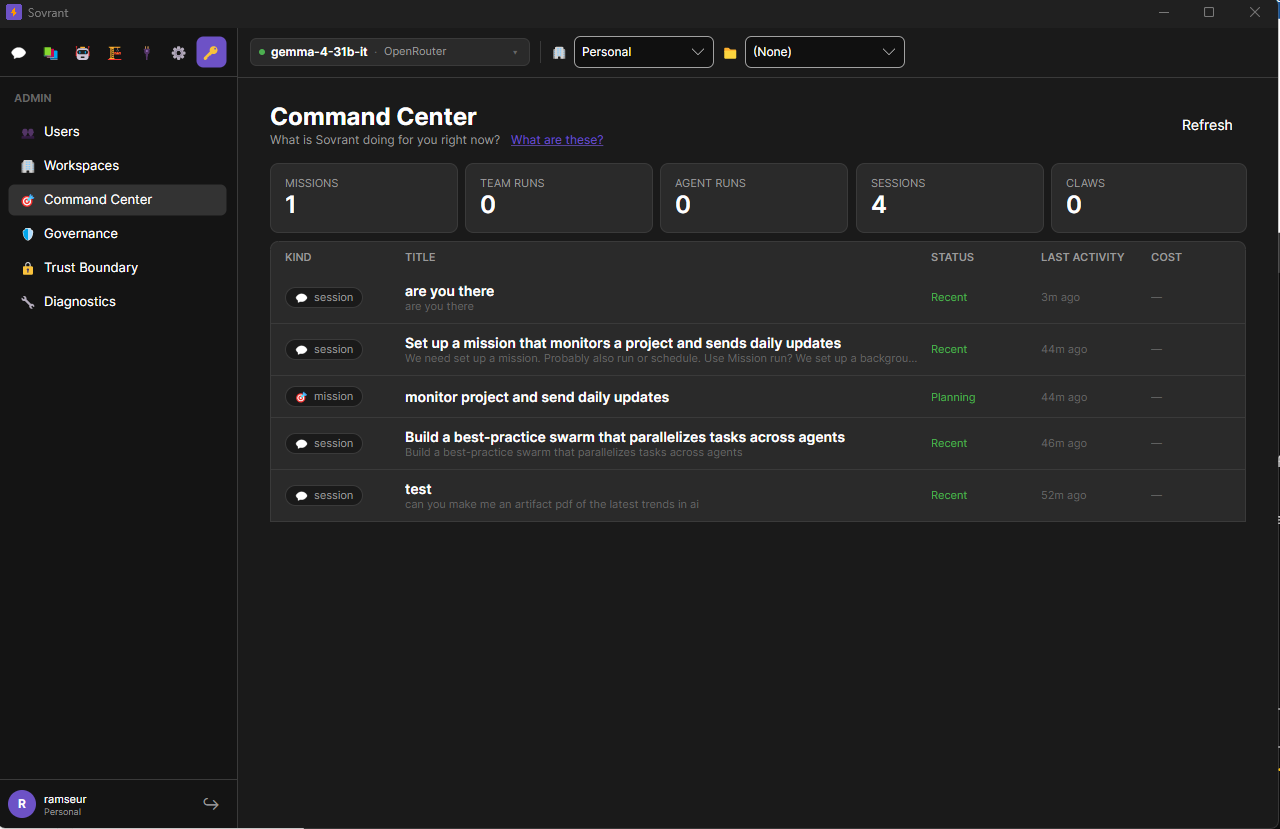
Task: Click session badge of the 'test' row
Action: pos(324,495)
